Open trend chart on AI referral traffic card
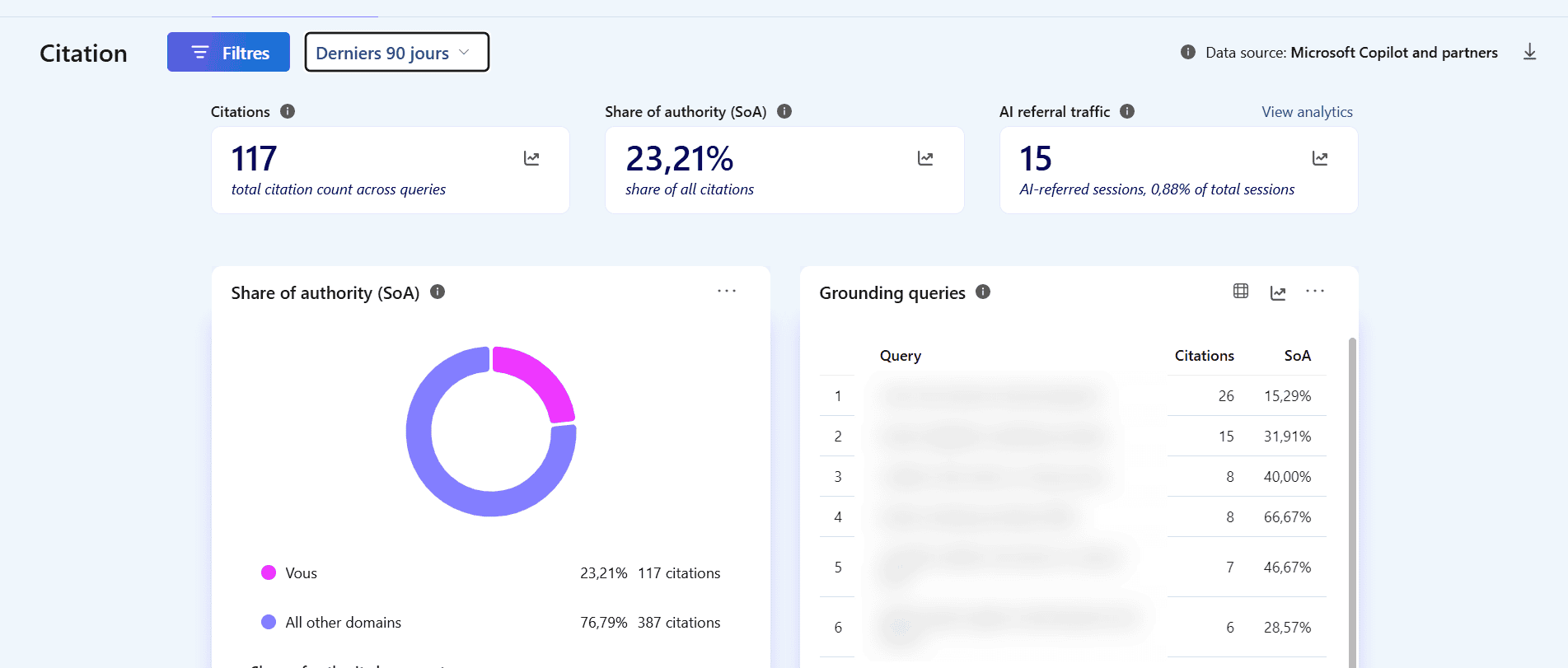 click(1320, 158)
